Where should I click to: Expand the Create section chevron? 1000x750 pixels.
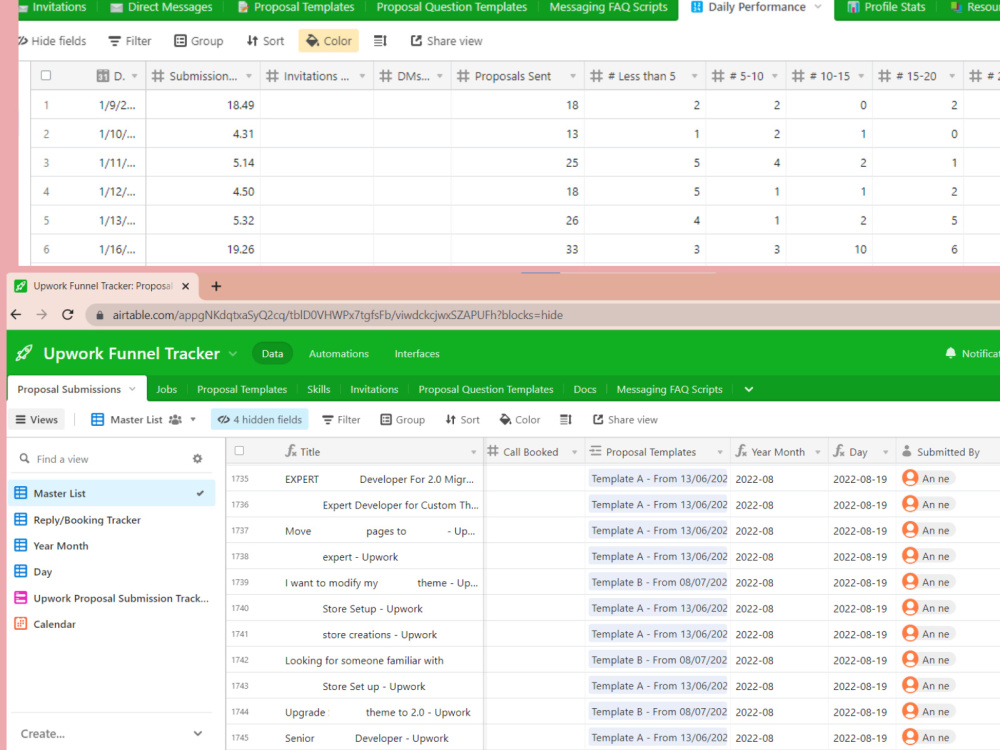(198, 733)
